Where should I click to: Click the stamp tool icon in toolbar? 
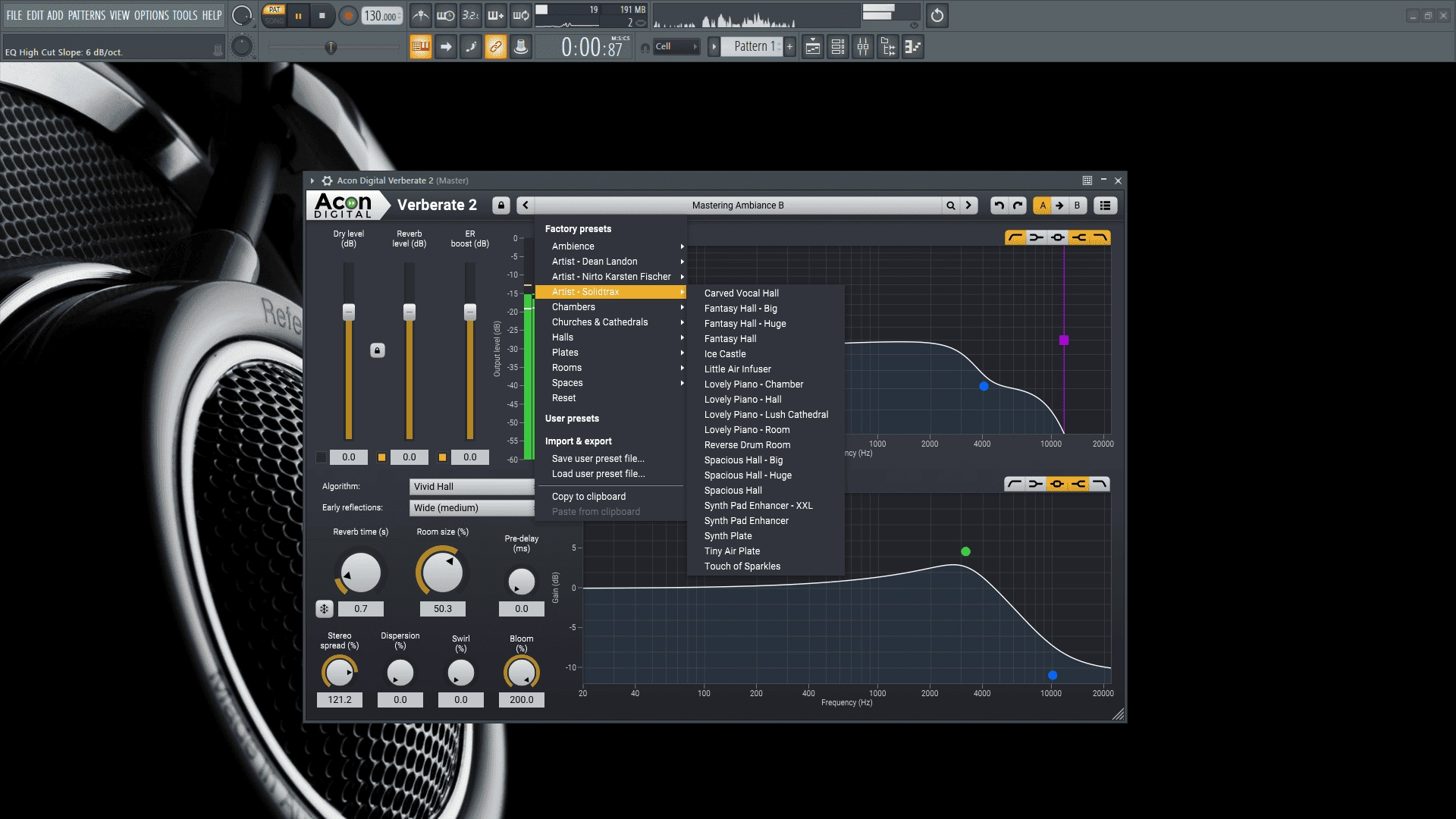(x=521, y=47)
